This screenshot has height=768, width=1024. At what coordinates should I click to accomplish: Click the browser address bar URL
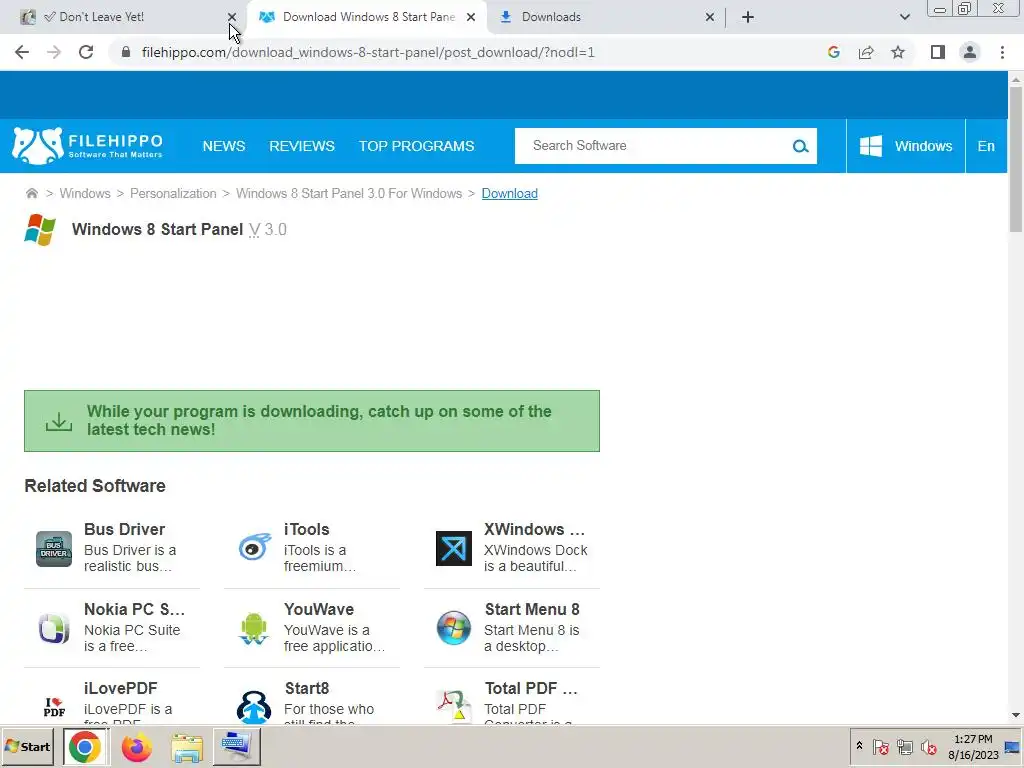coord(368,52)
